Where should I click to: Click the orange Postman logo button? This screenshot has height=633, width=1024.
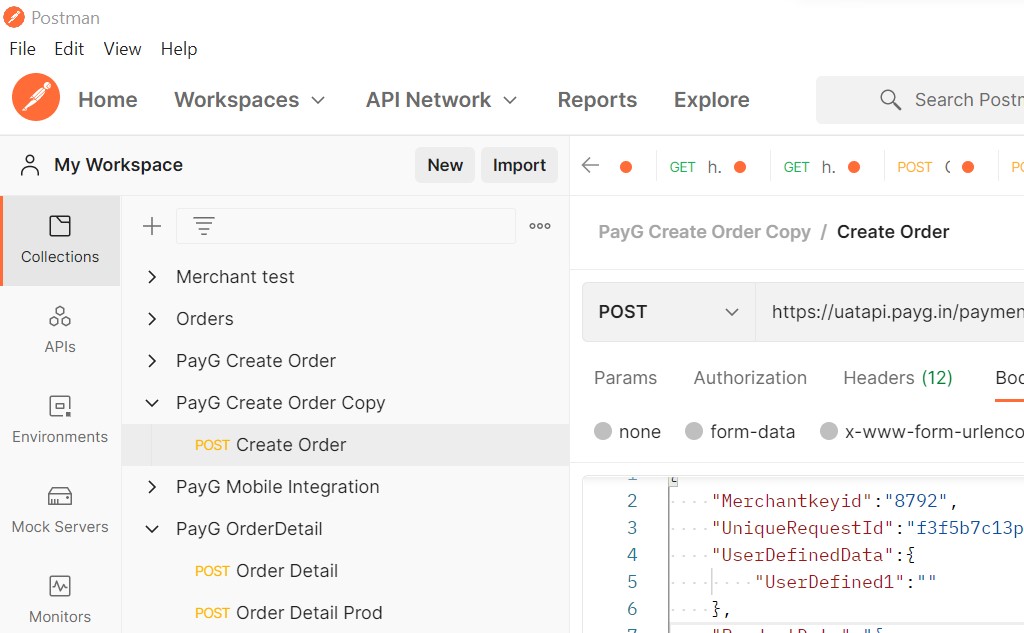coord(36,97)
